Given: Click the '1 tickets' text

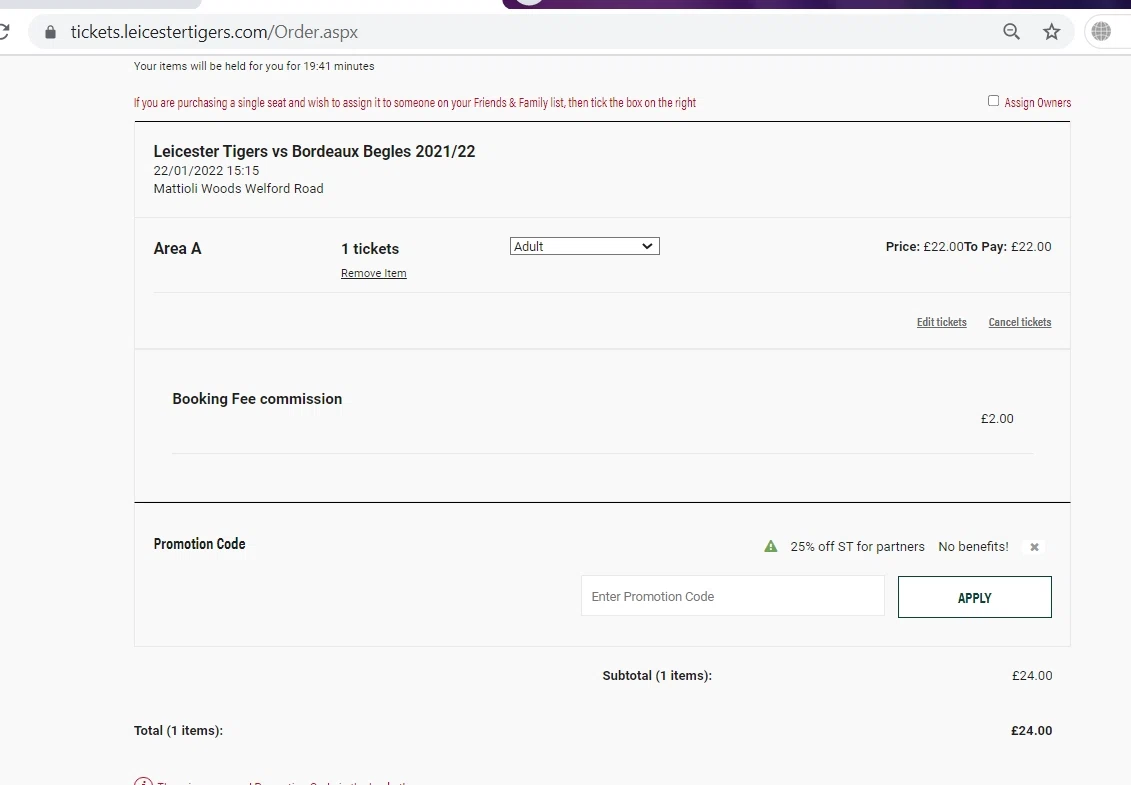Looking at the screenshot, I should 370,248.
